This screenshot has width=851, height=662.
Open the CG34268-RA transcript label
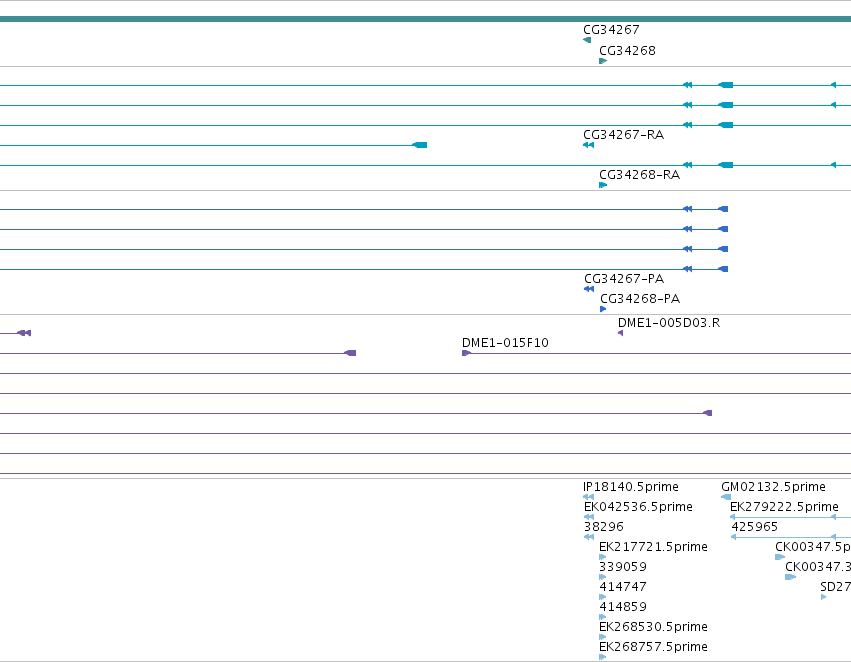(x=639, y=175)
